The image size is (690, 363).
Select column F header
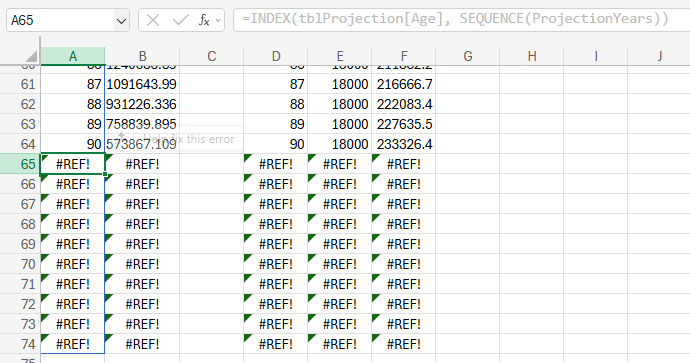(x=404, y=56)
